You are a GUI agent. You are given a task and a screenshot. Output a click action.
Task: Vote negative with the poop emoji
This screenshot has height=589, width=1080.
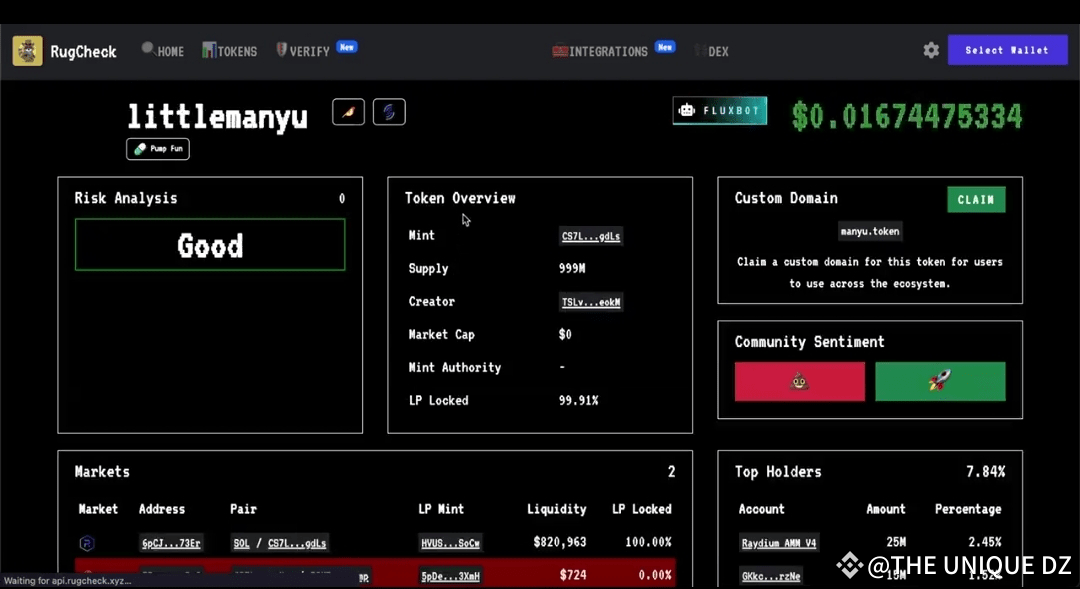[x=799, y=381]
